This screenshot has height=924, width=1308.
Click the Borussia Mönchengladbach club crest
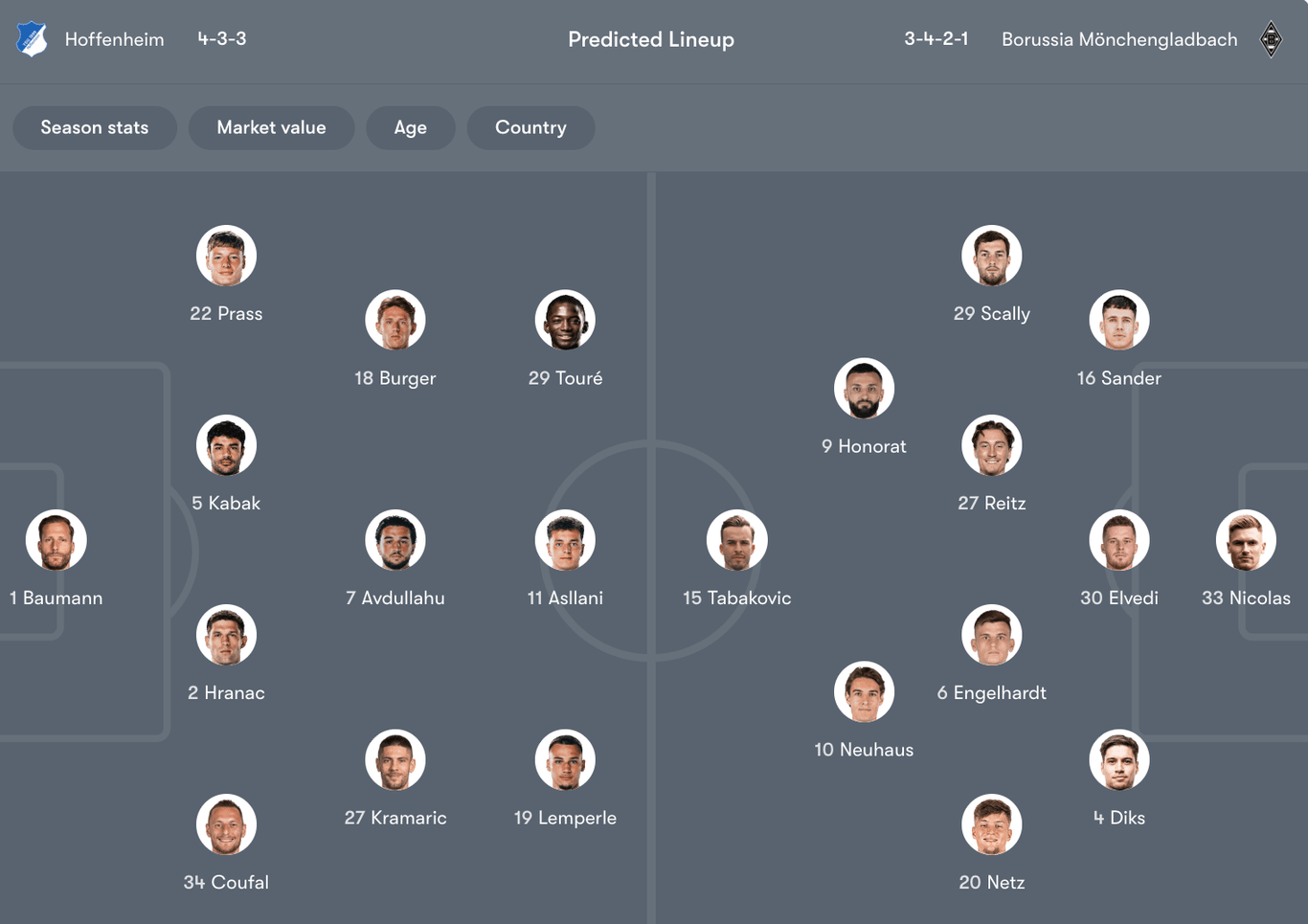tap(1271, 39)
